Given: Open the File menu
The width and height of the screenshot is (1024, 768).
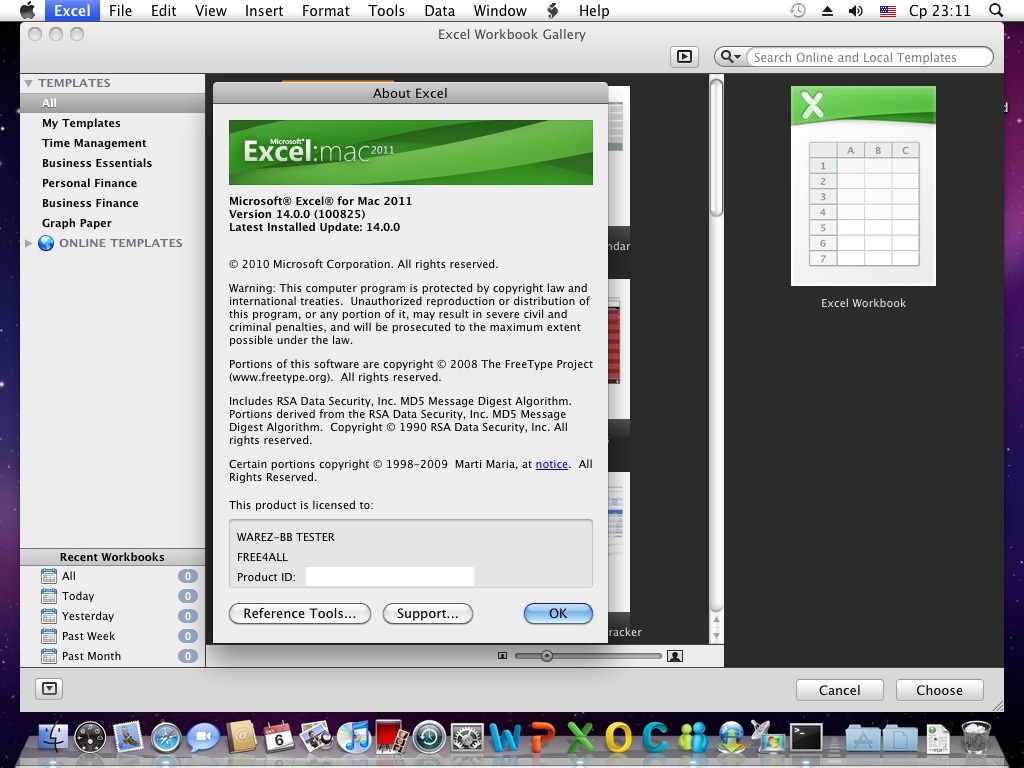Looking at the screenshot, I should (120, 10).
